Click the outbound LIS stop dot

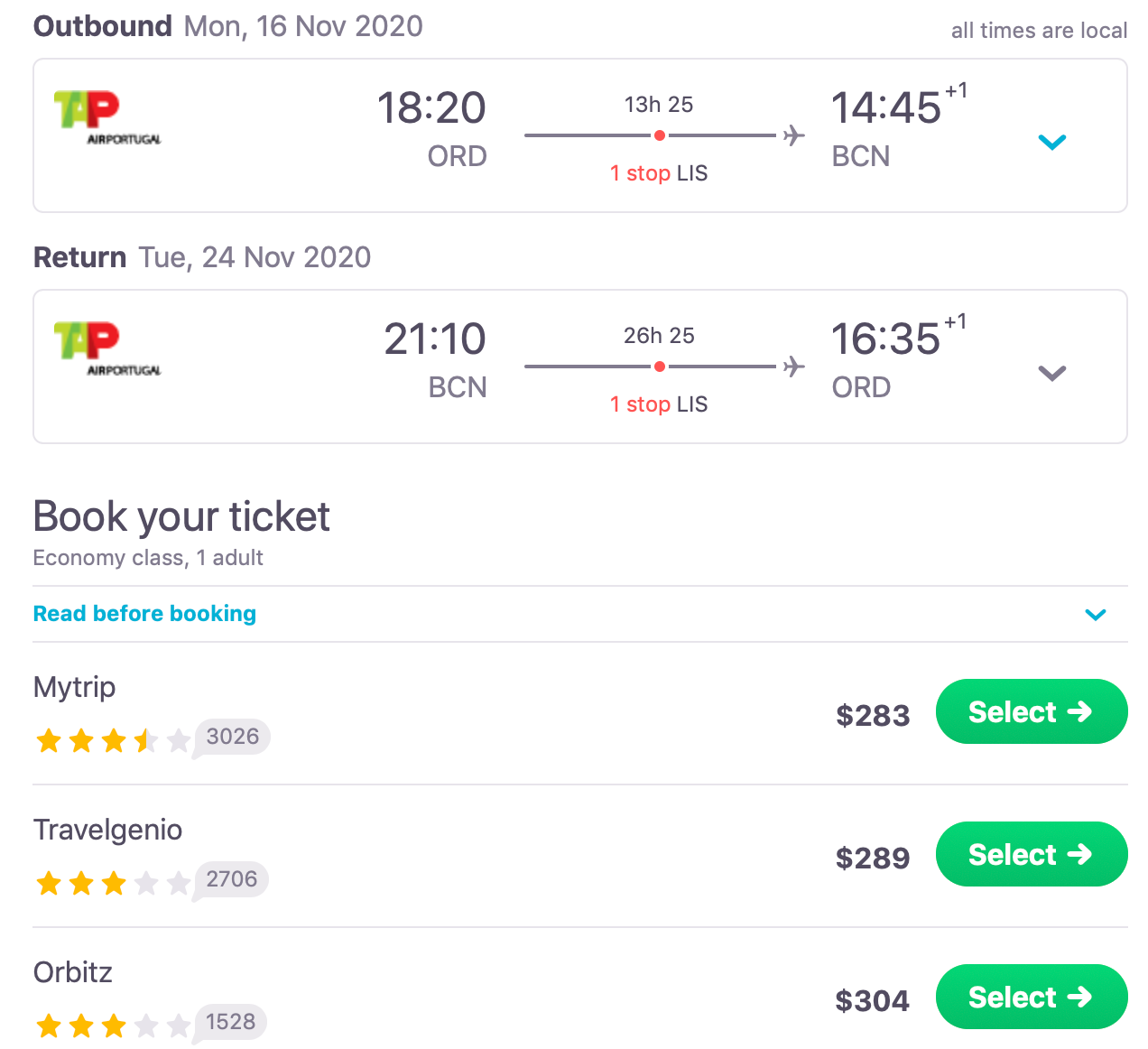click(660, 135)
